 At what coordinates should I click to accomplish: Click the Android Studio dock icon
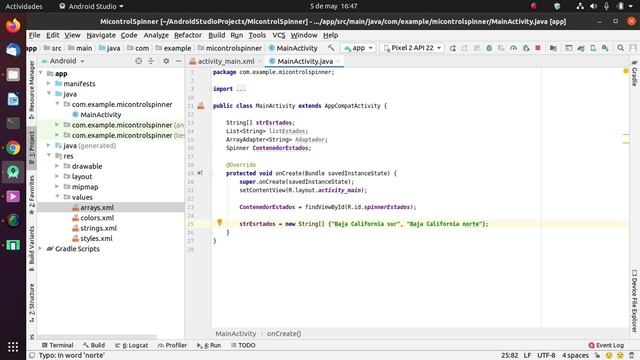click(13, 172)
